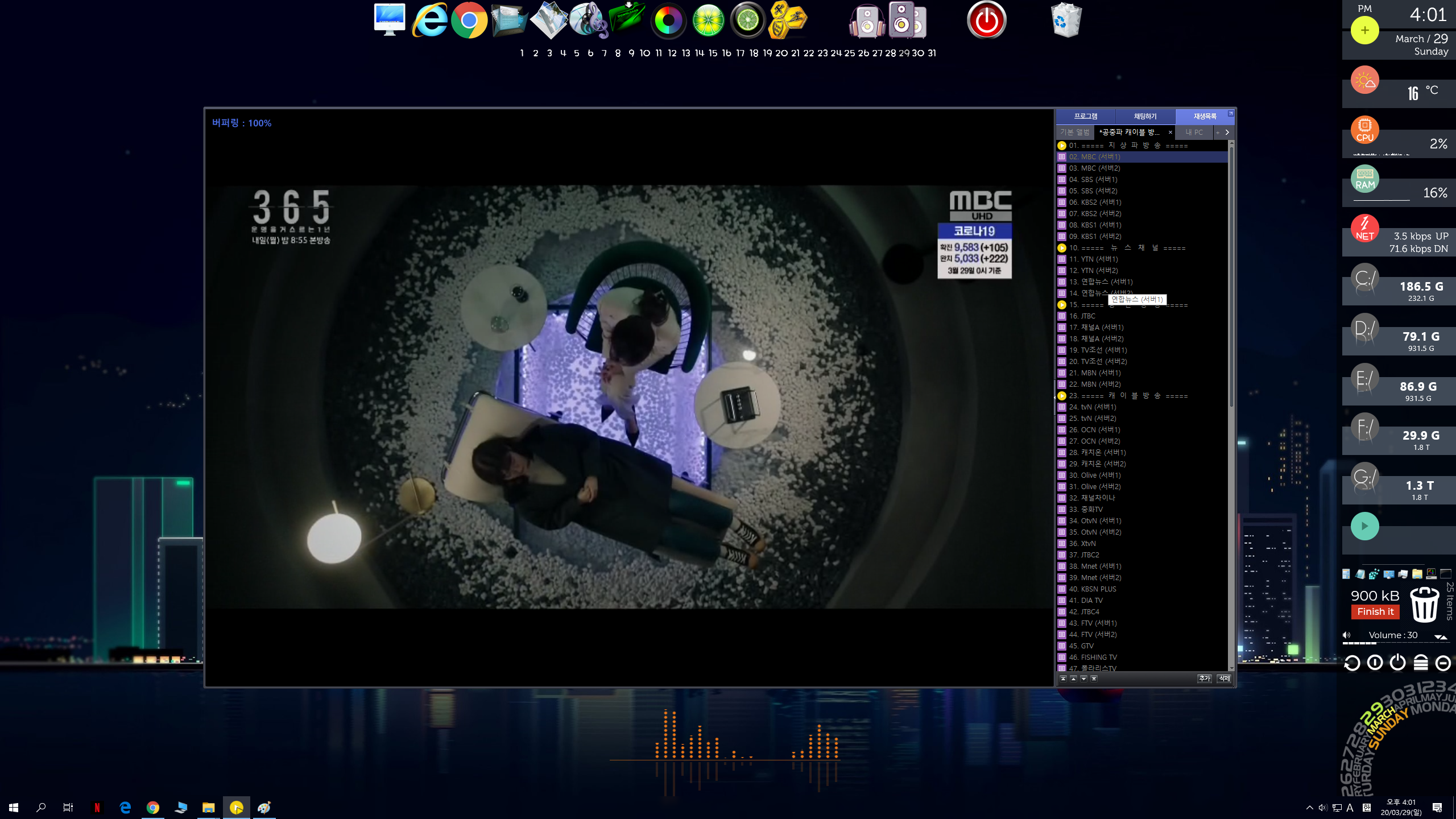1456x819 pixels.
Task: Pop out the playlist panel
Action: coord(1231,113)
